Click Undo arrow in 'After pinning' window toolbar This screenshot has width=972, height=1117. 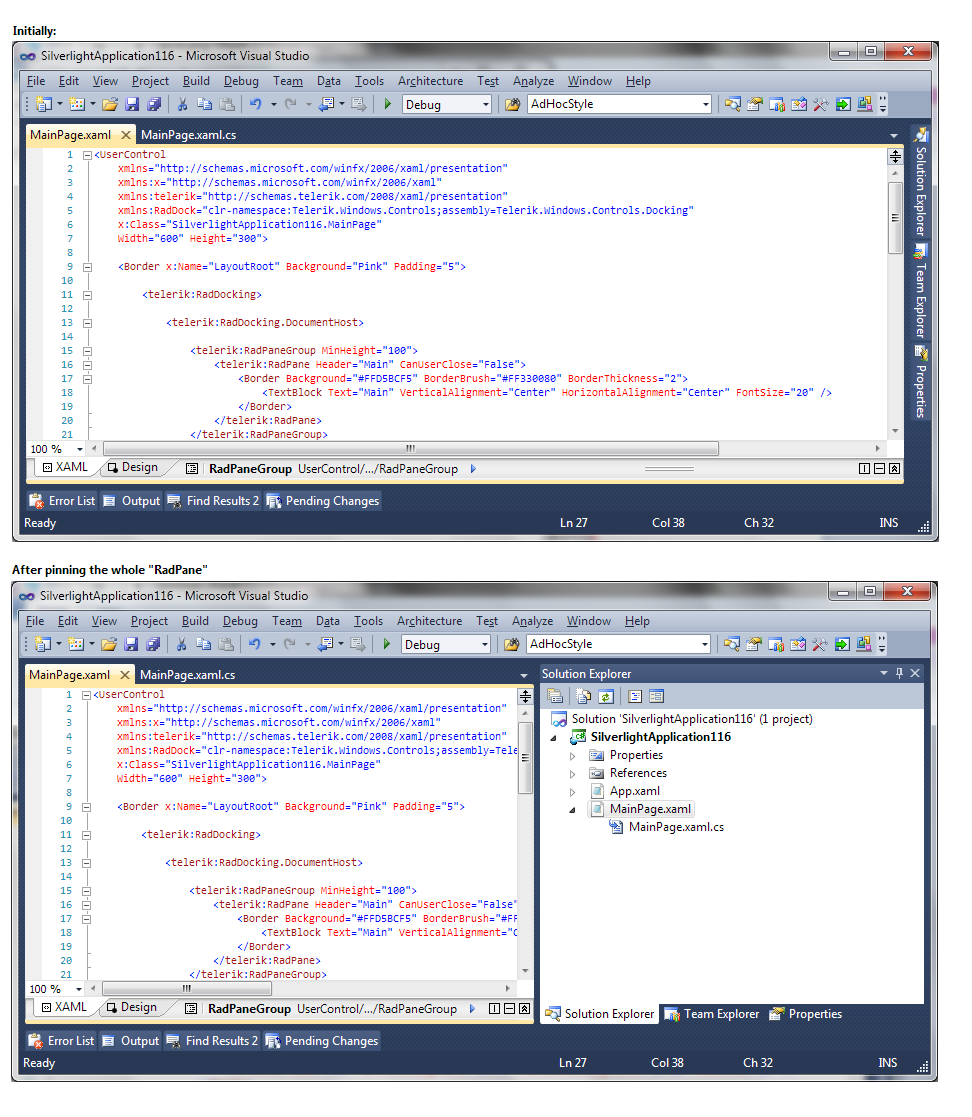(254, 645)
